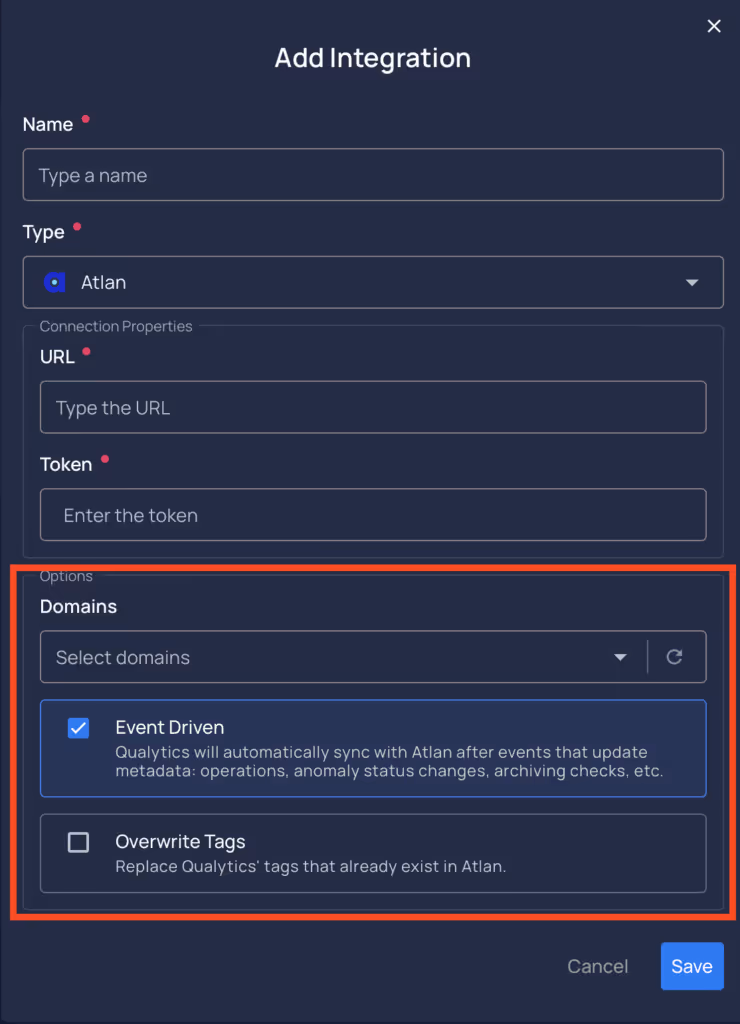Open the Select domains dropdown
Screen dimensions: 740x1024
coord(344,657)
